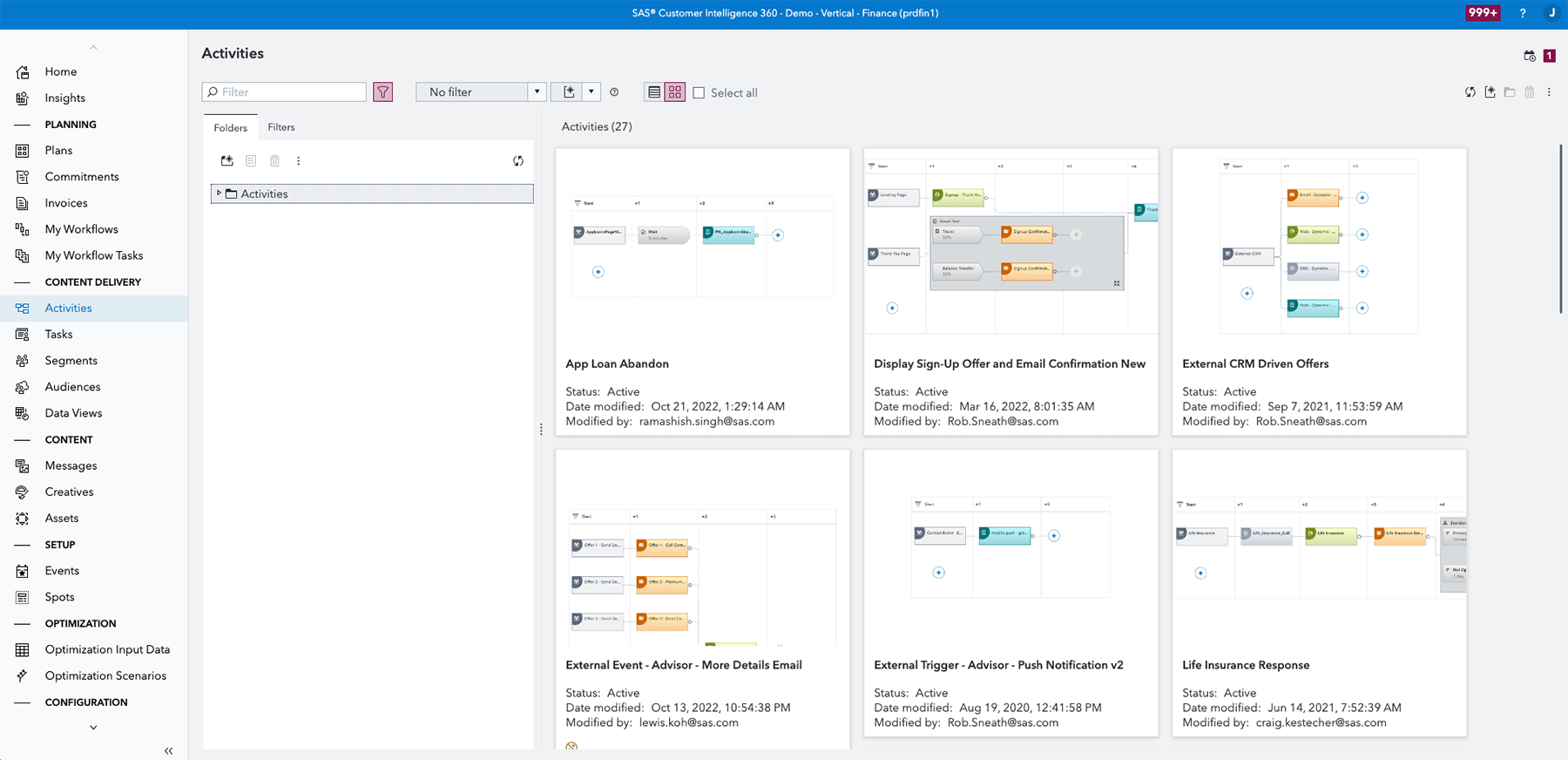Viewport: 1568px width, 760px height.
Task: Switch to list view layout
Action: [x=654, y=92]
